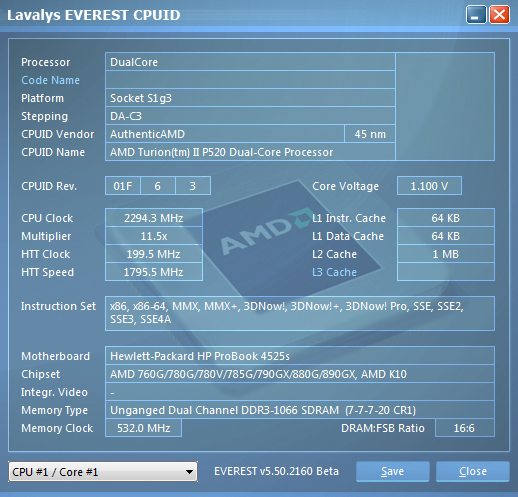Click the 45 nm process value
This screenshot has height=497, width=518.
click(370, 134)
